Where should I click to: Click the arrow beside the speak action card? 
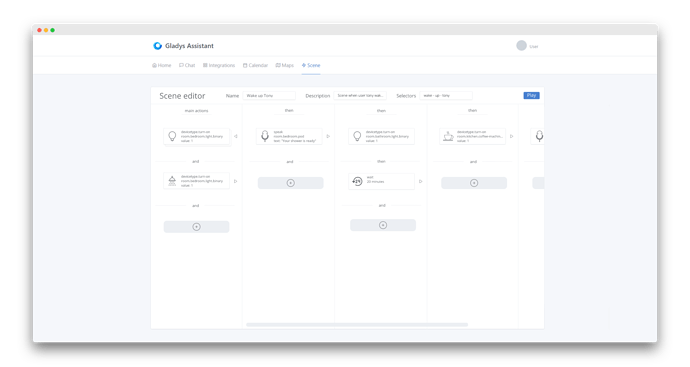click(x=328, y=136)
